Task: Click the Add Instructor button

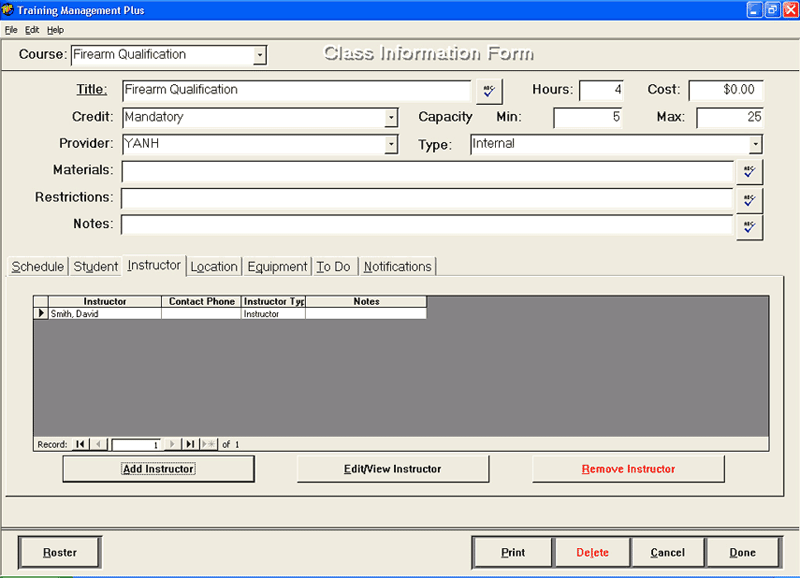Action: (158, 468)
